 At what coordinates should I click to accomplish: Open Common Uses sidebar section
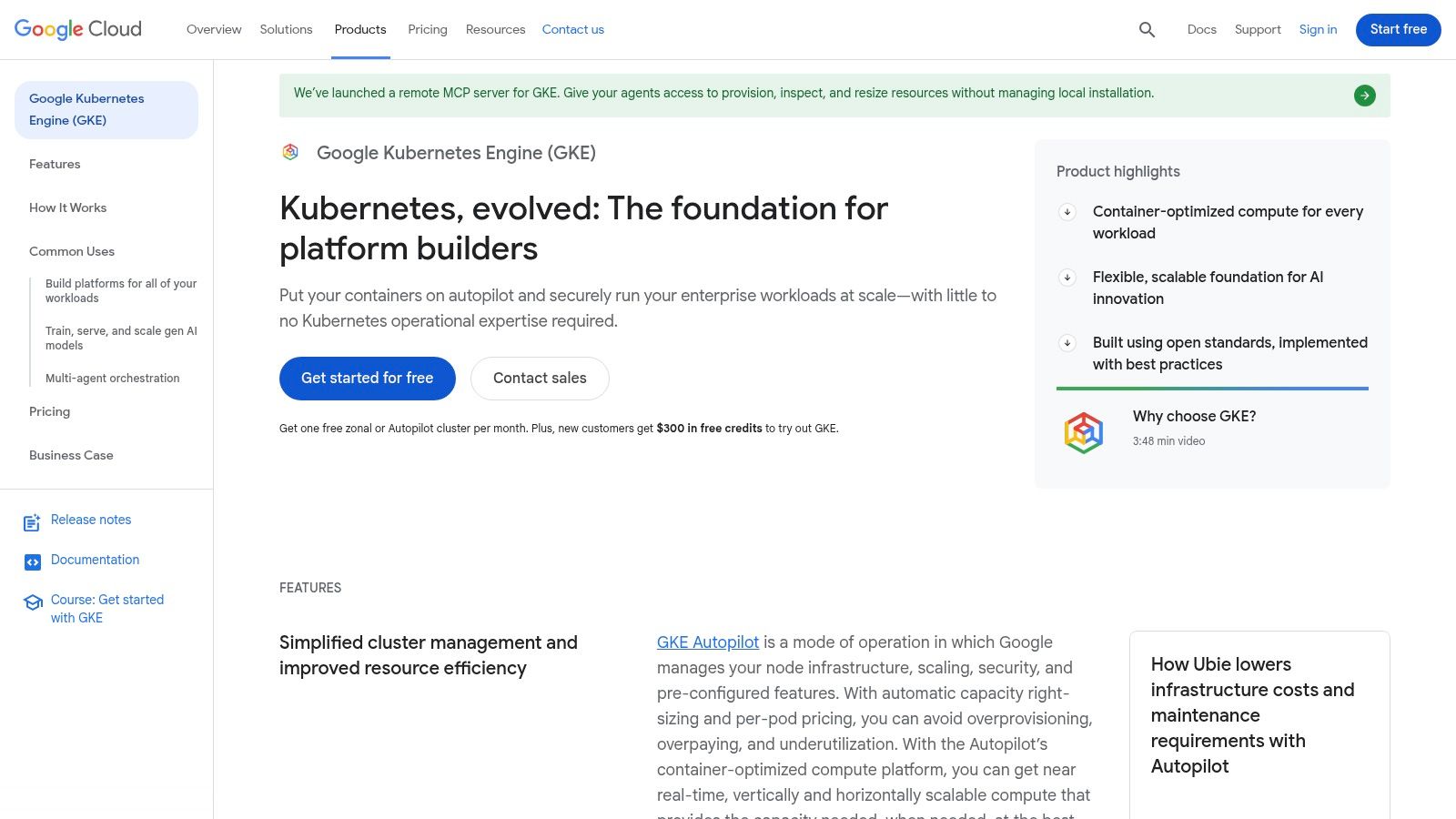pos(72,251)
